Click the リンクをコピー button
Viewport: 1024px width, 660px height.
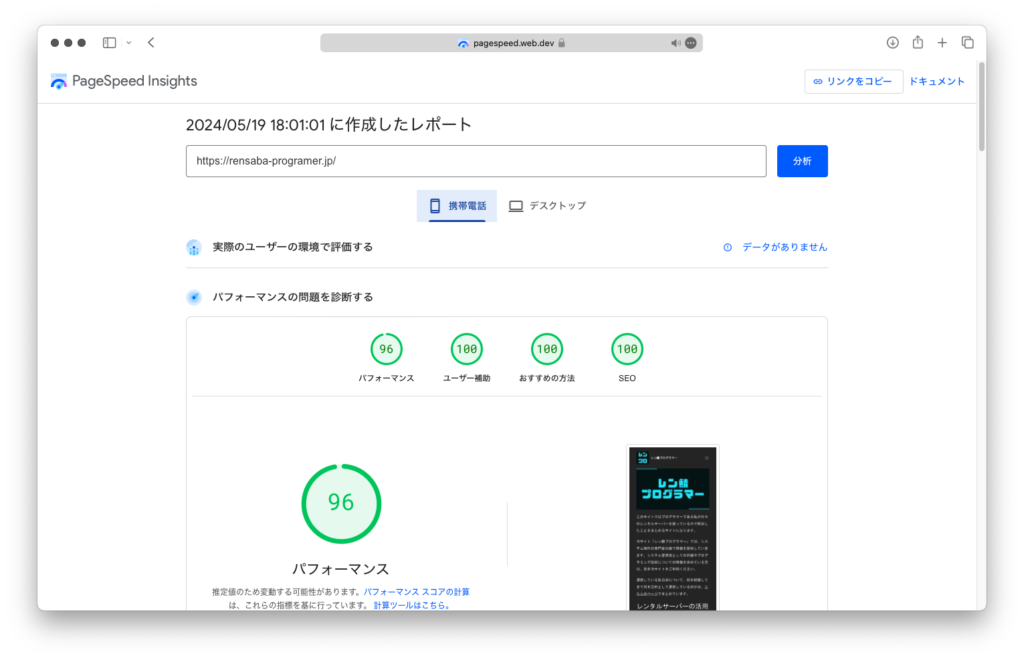coord(853,82)
